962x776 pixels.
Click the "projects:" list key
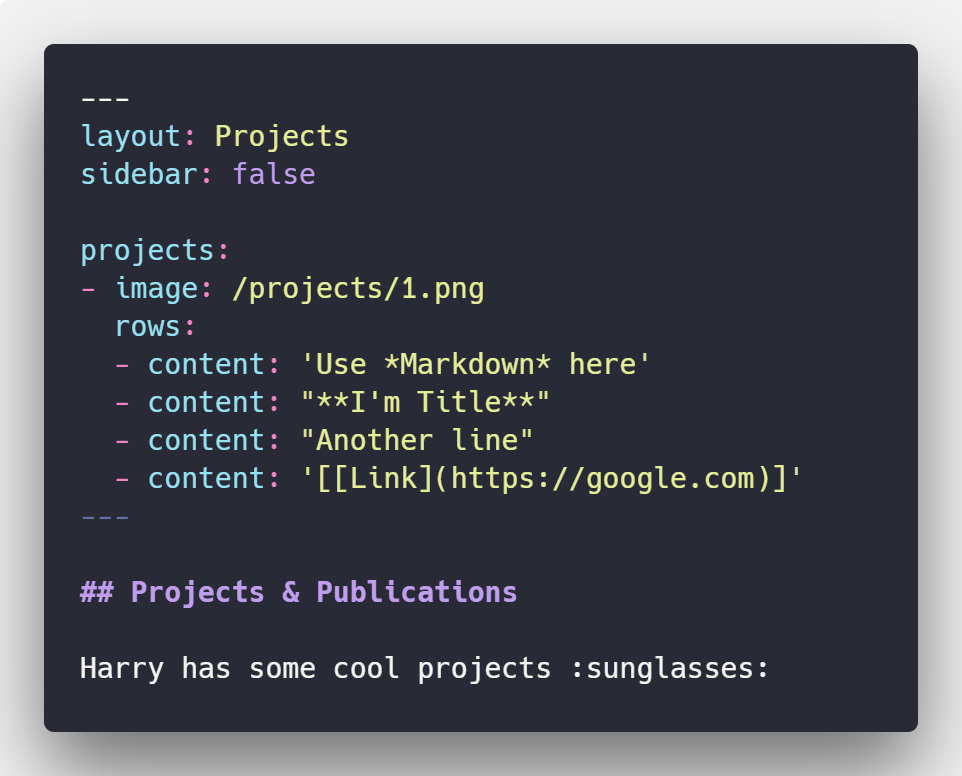click(x=148, y=250)
